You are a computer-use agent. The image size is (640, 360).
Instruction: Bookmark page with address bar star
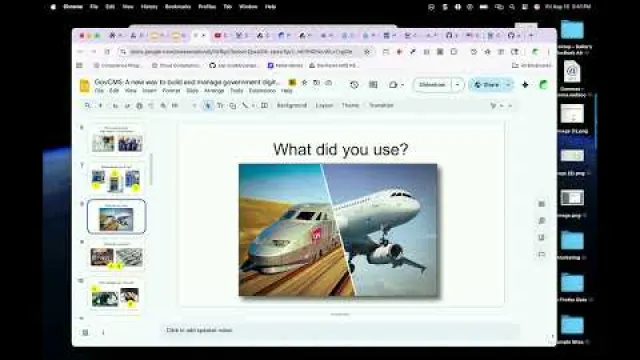367,52
